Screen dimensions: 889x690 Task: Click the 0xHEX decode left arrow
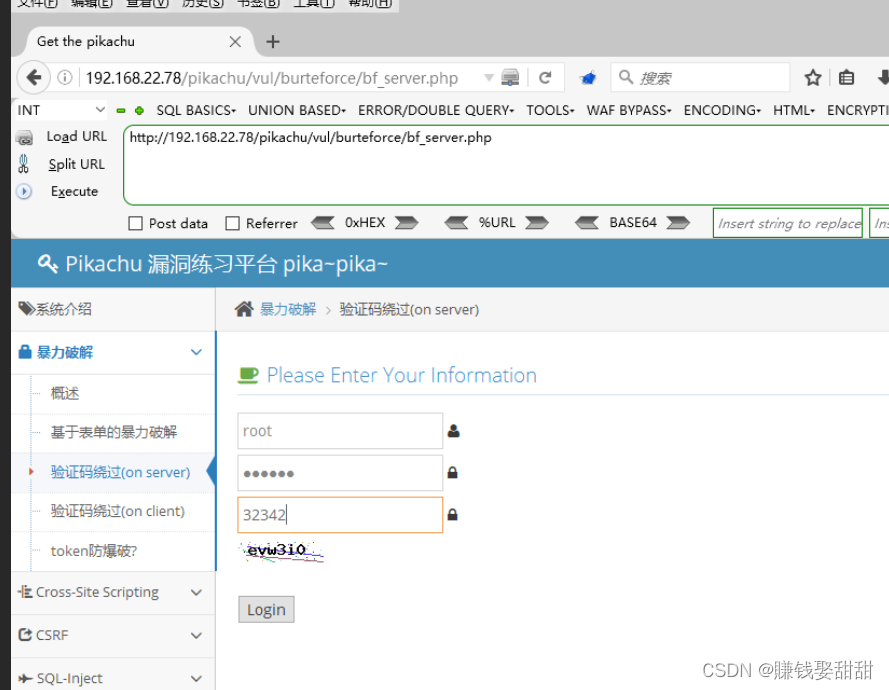[x=323, y=223]
